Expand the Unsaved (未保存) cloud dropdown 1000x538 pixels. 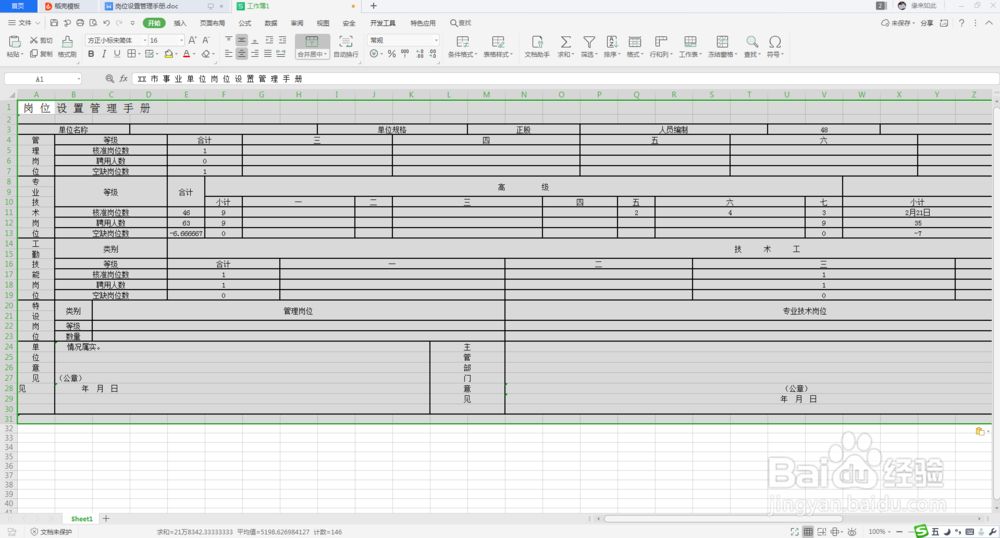[898, 23]
